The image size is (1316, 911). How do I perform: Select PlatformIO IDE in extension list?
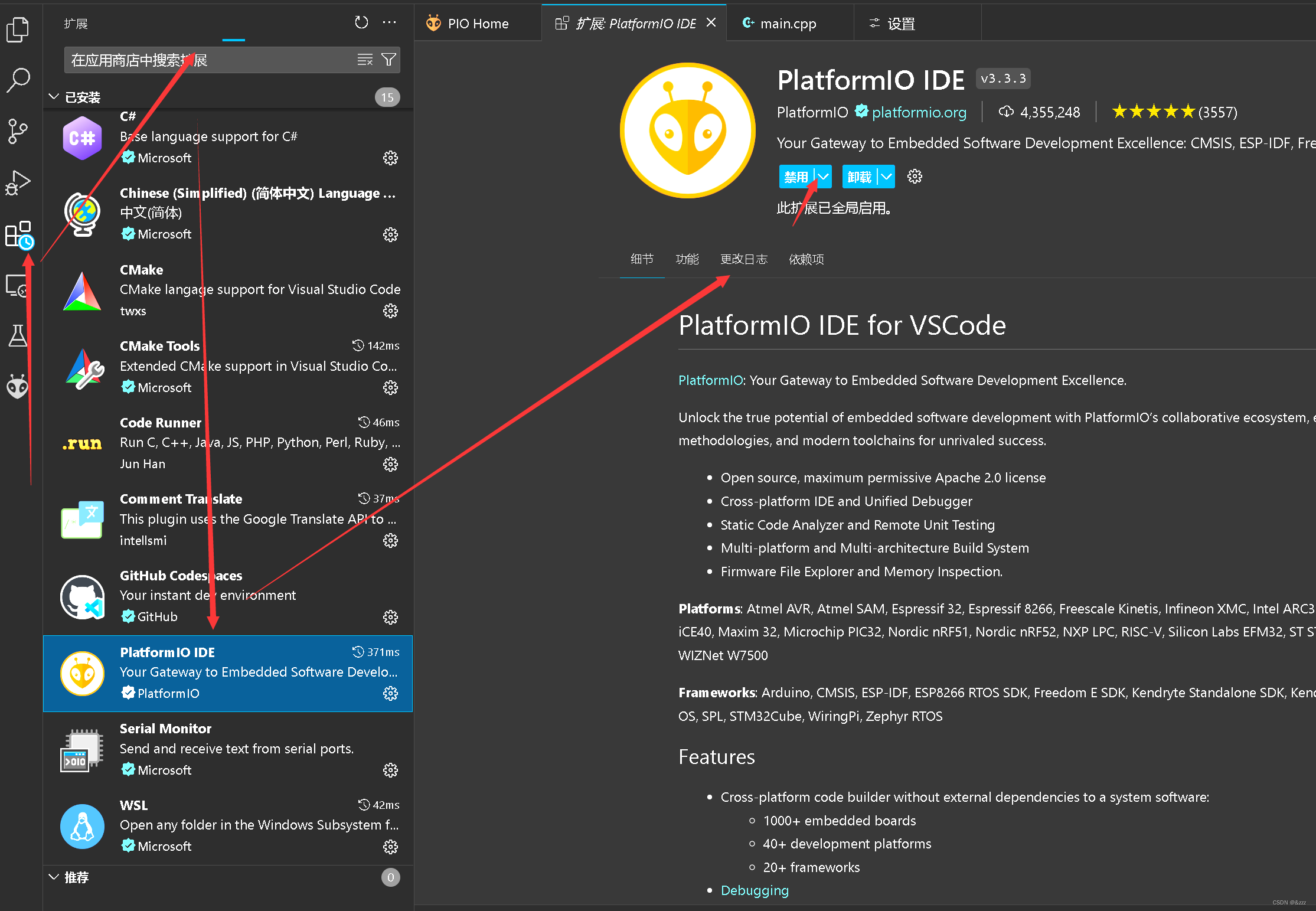point(228,673)
